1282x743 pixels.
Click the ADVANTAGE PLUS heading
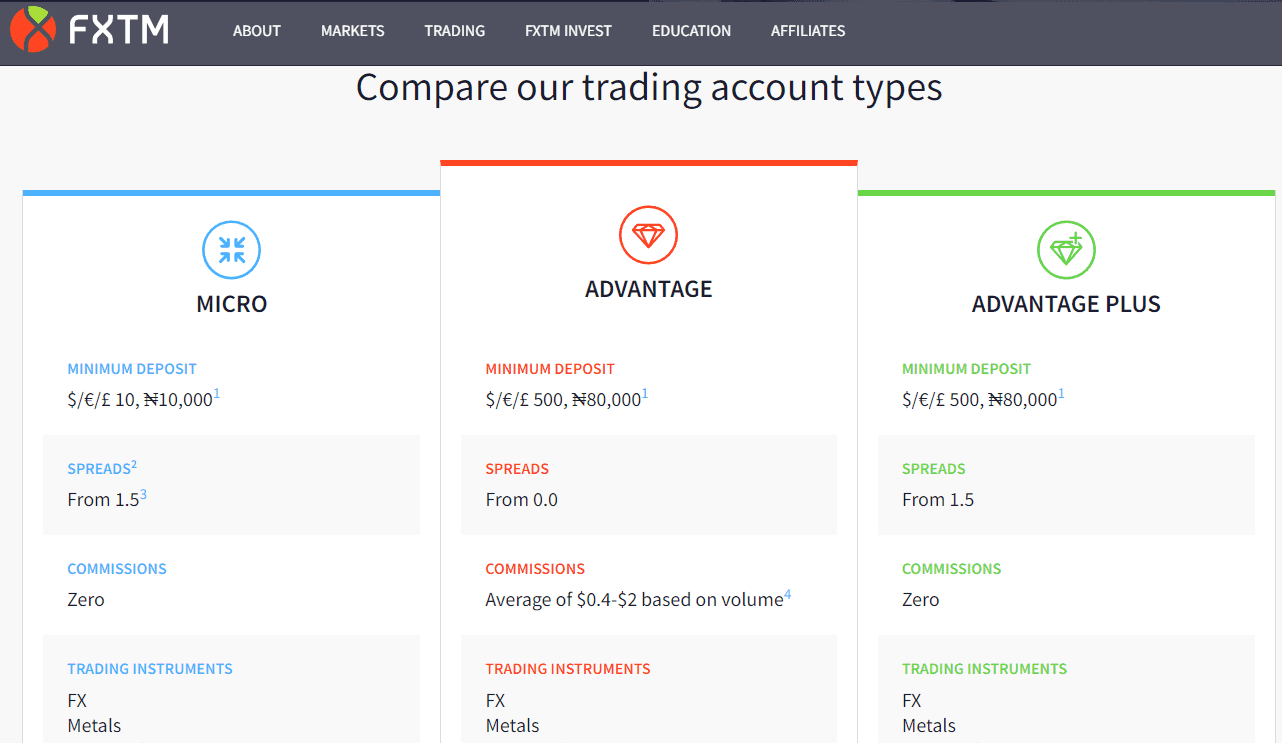(1066, 304)
